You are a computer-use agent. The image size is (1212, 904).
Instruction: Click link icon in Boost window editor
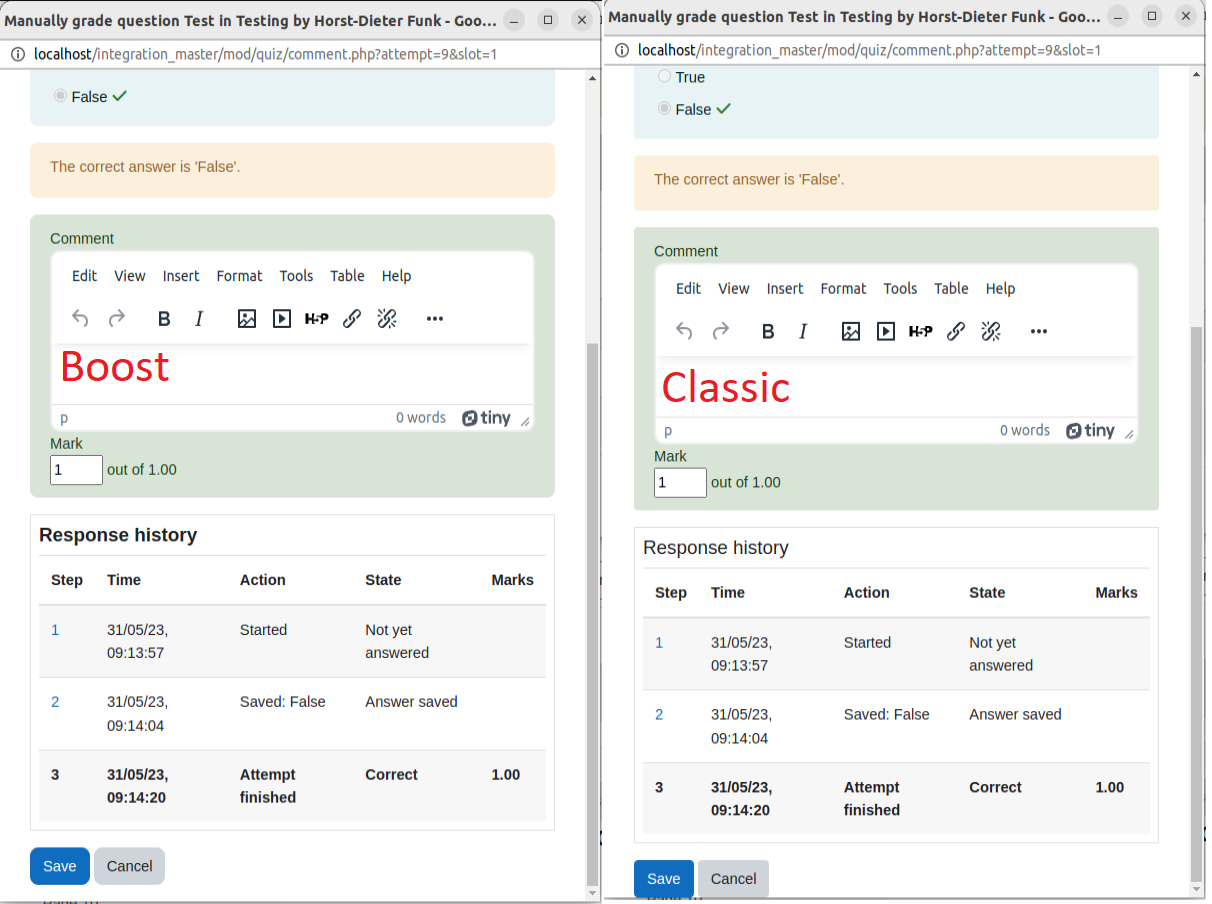point(352,319)
